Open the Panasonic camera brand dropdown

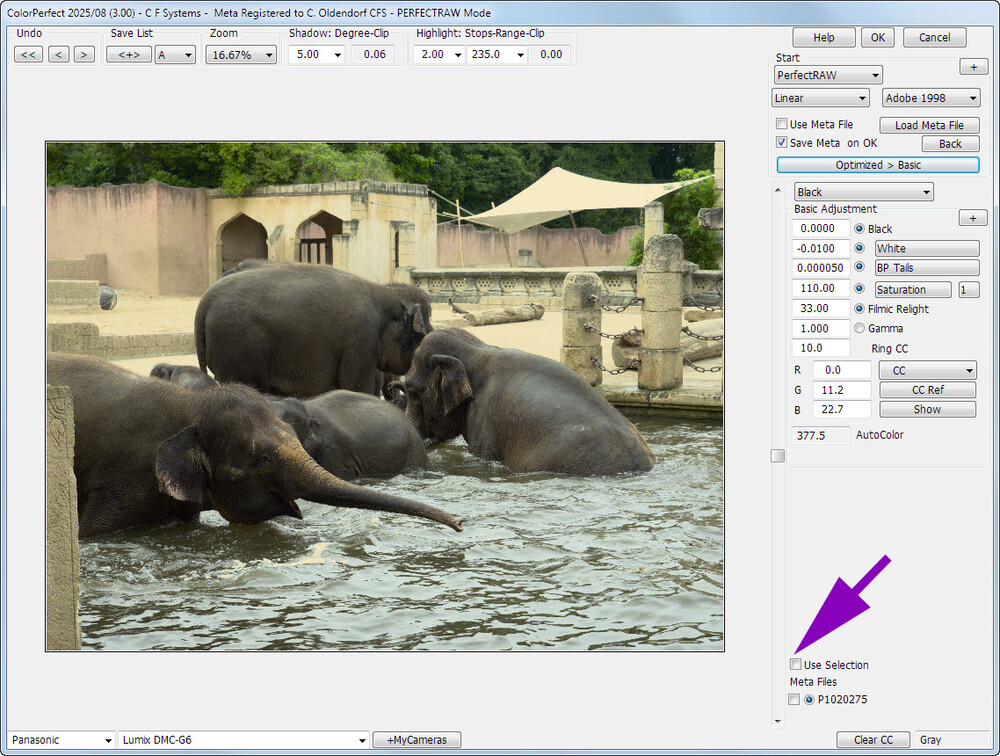point(61,740)
